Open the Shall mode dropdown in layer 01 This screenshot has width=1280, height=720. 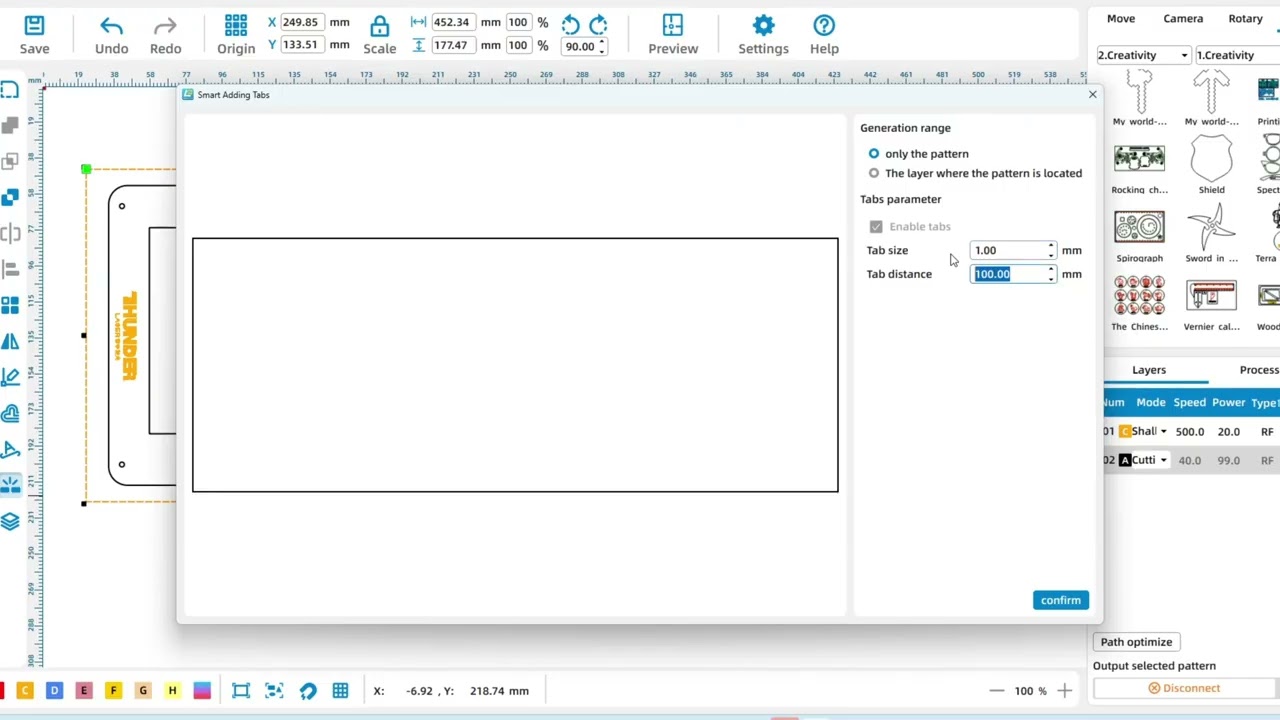pyautogui.click(x=1163, y=432)
